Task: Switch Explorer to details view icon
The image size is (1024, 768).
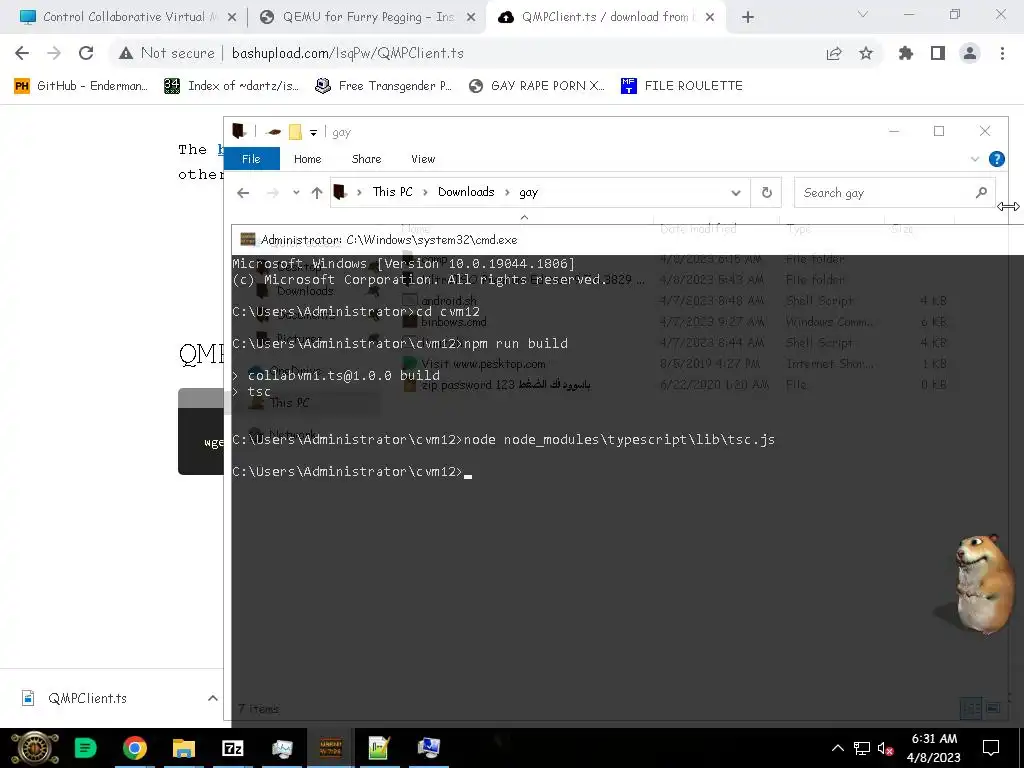Action: click(973, 708)
